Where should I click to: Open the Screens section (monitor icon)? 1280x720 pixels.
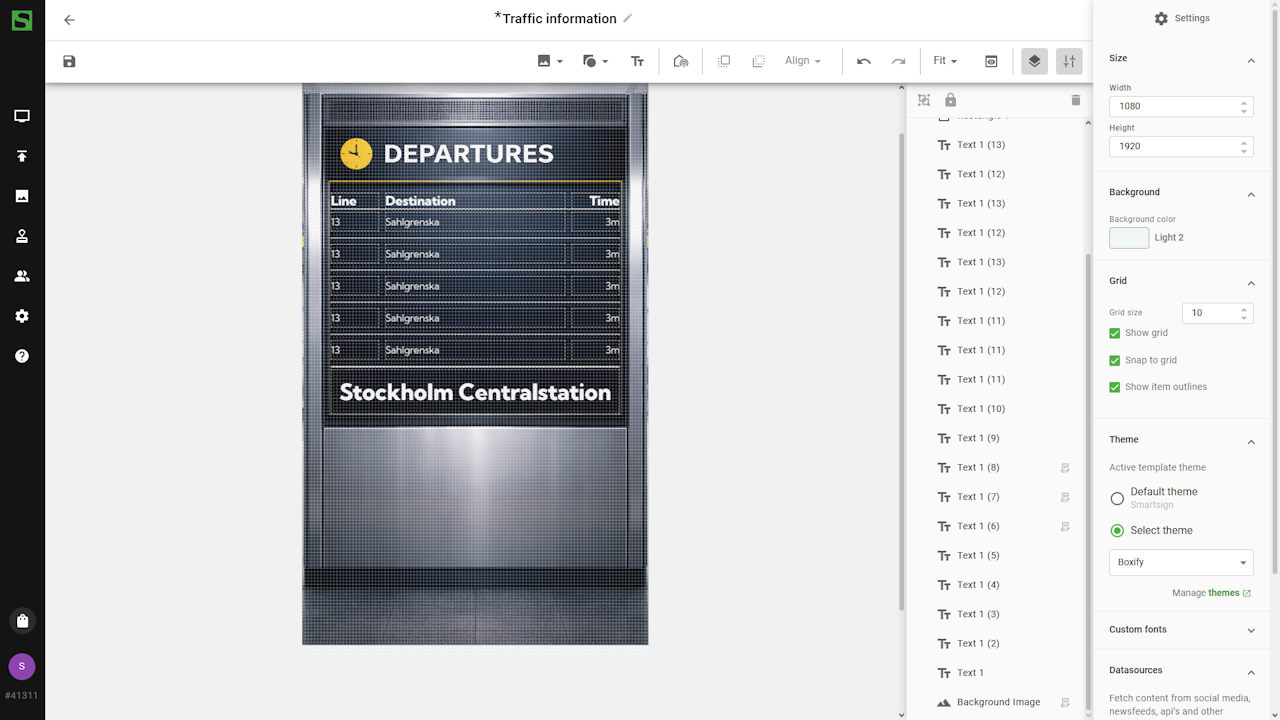(x=22, y=116)
